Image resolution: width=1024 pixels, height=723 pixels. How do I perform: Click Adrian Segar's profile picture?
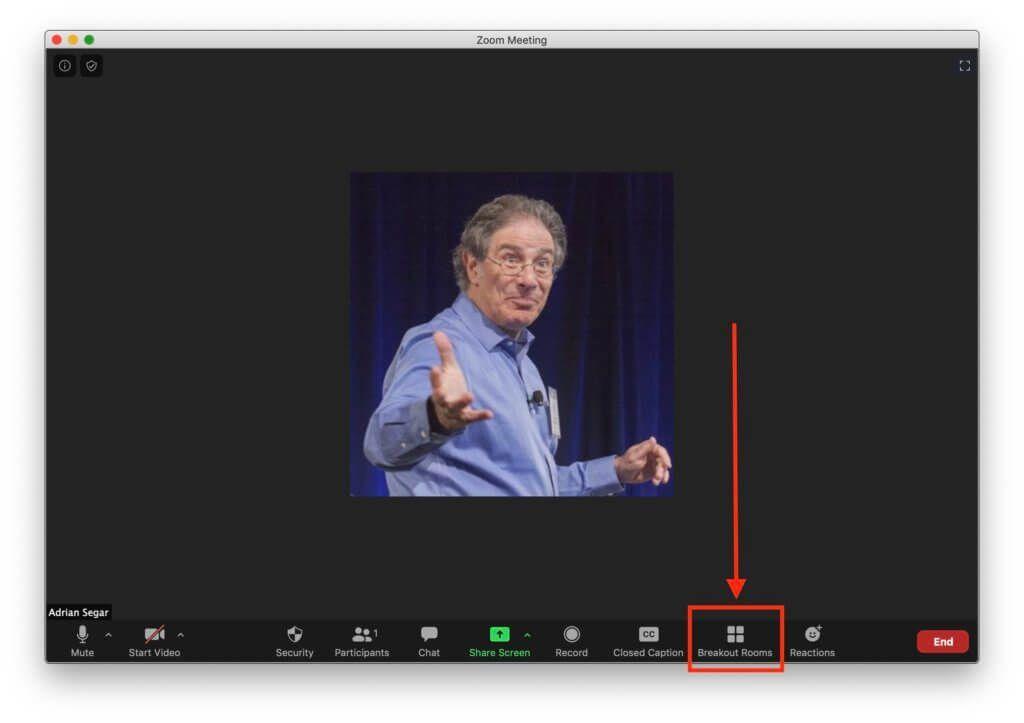512,334
